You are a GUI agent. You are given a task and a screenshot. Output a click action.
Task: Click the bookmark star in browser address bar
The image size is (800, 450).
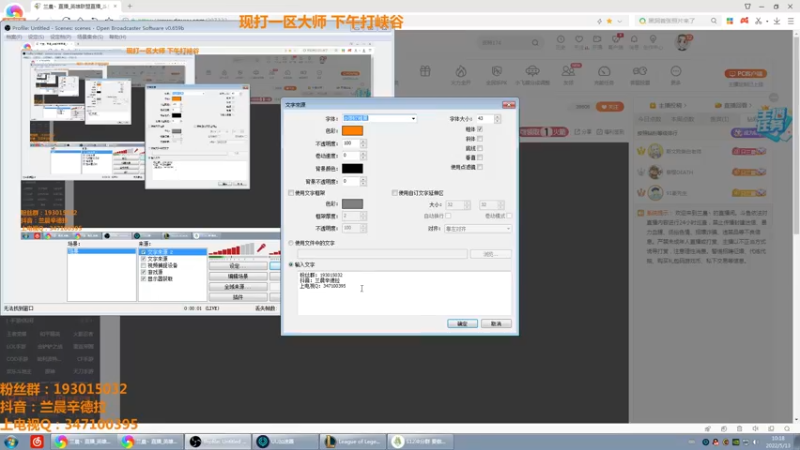click(x=609, y=21)
